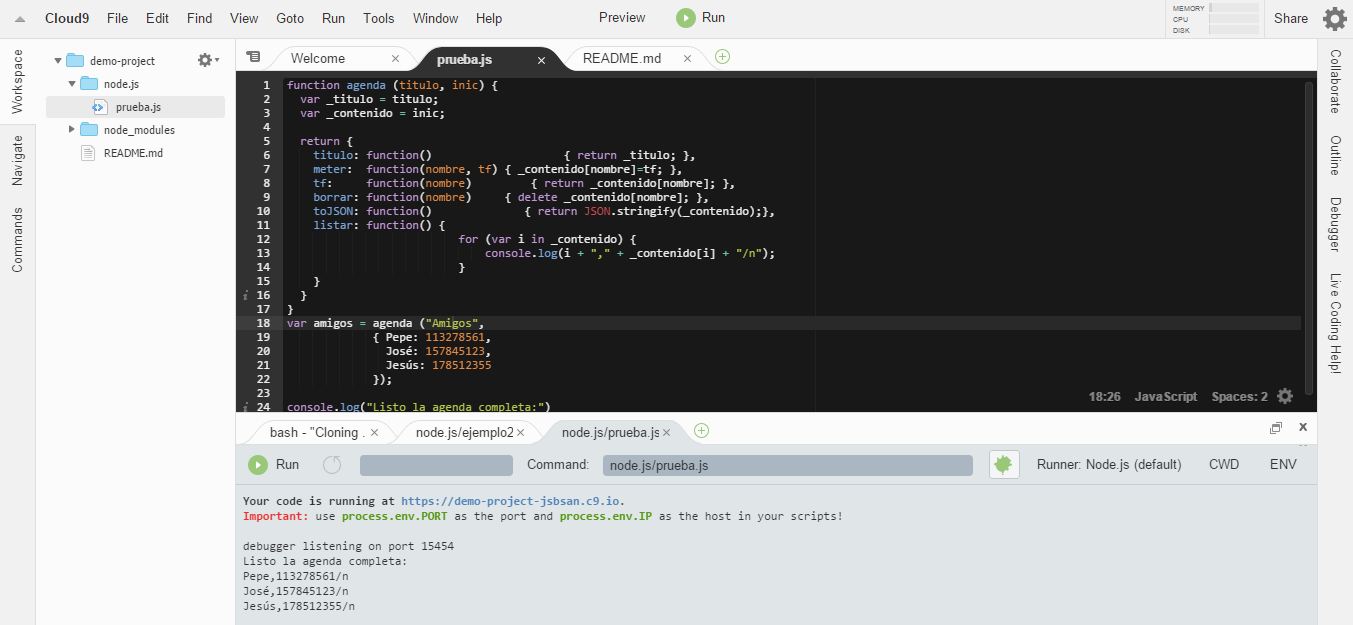The height and width of the screenshot is (625, 1353).
Task: Click the Share button
Action: [1291, 18]
